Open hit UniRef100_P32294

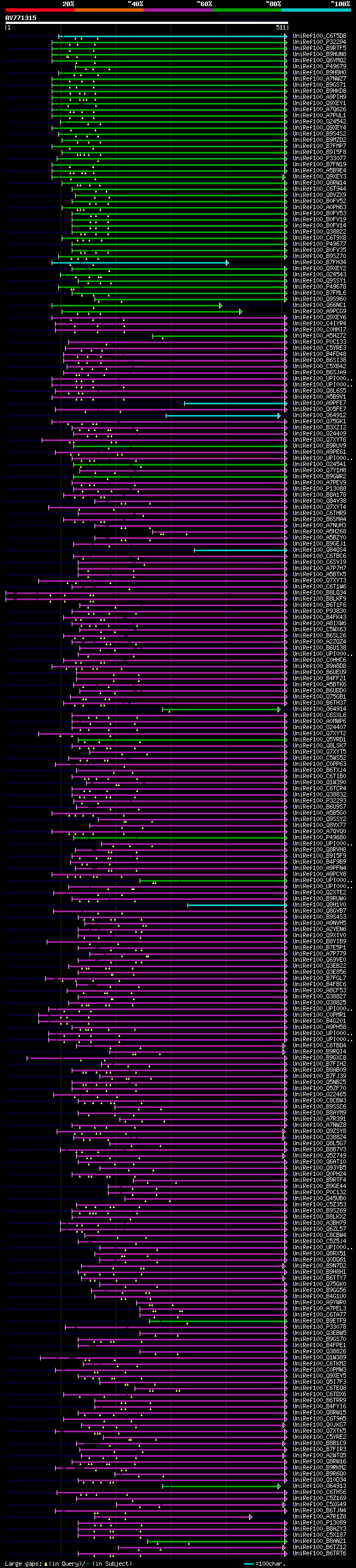pyautogui.click(x=319, y=42)
